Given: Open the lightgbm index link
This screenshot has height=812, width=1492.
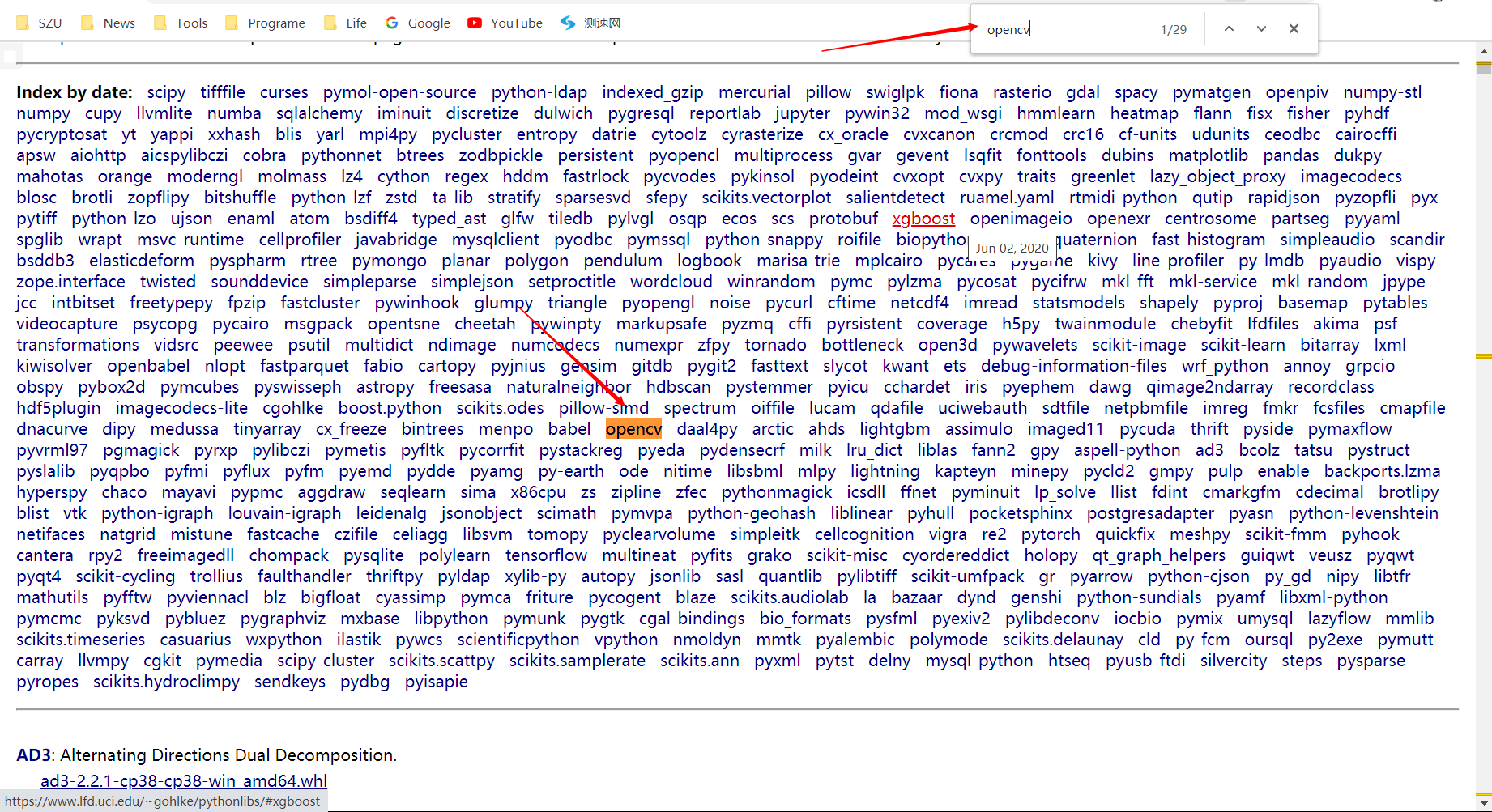Looking at the screenshot, I should click(x=895, y=429).
